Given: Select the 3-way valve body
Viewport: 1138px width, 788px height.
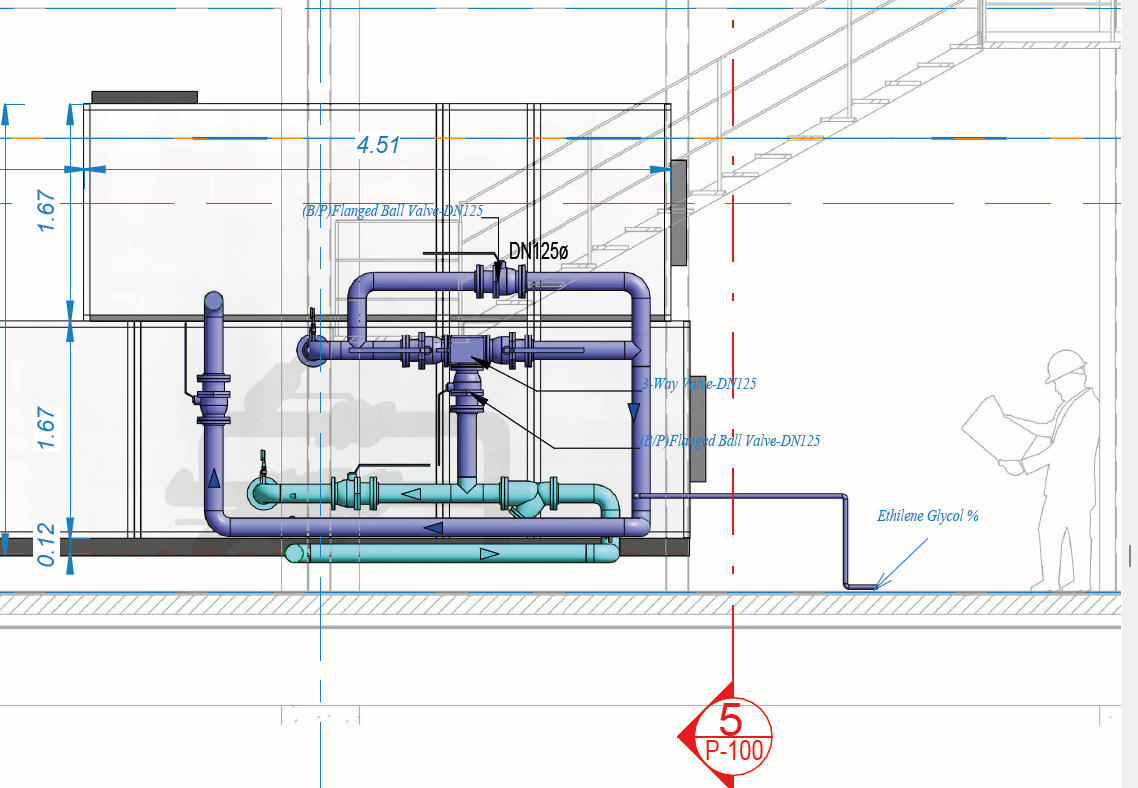Looking at the screenshot, I should tap(464, 350).
